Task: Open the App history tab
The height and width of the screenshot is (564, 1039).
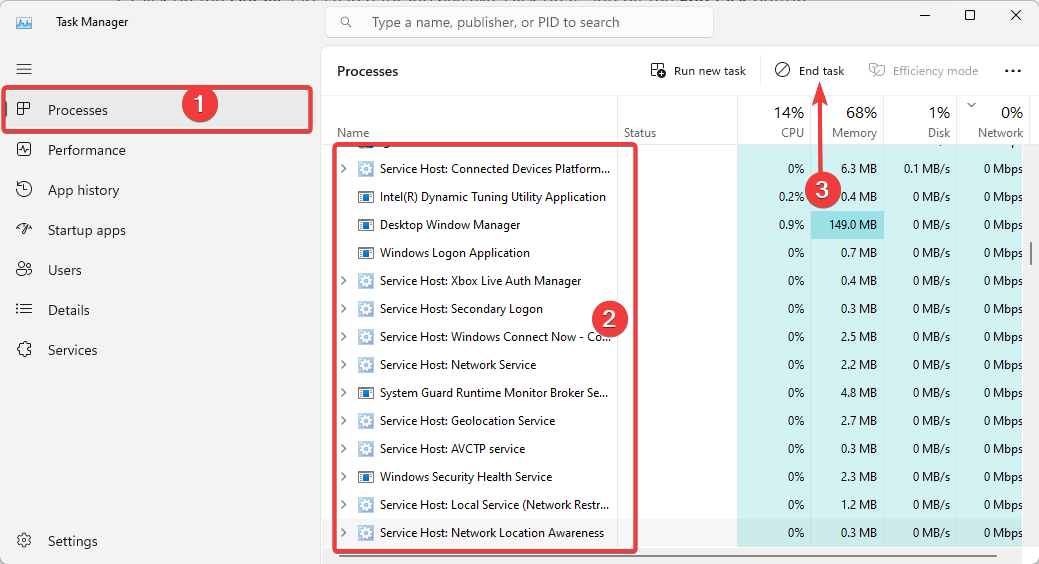Action: tap(83, 190)
